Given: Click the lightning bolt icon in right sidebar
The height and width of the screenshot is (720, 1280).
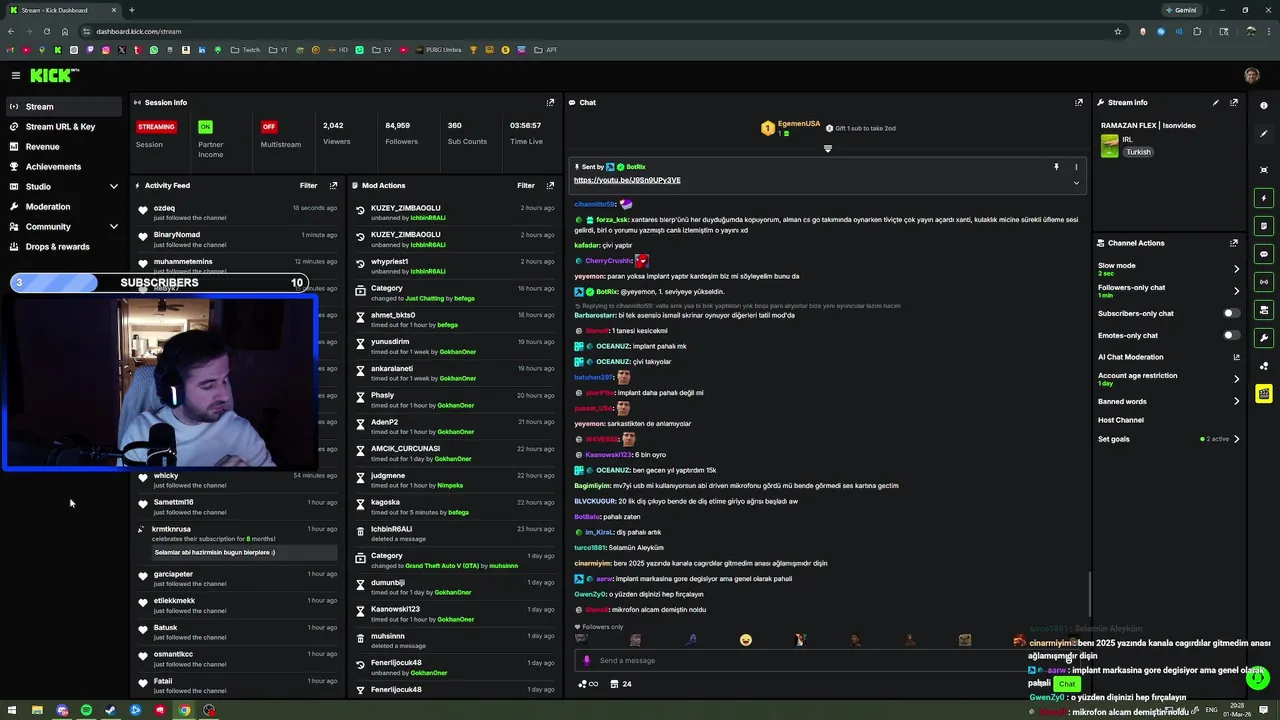Looking at the screenshot, I should pos(1264,198).
